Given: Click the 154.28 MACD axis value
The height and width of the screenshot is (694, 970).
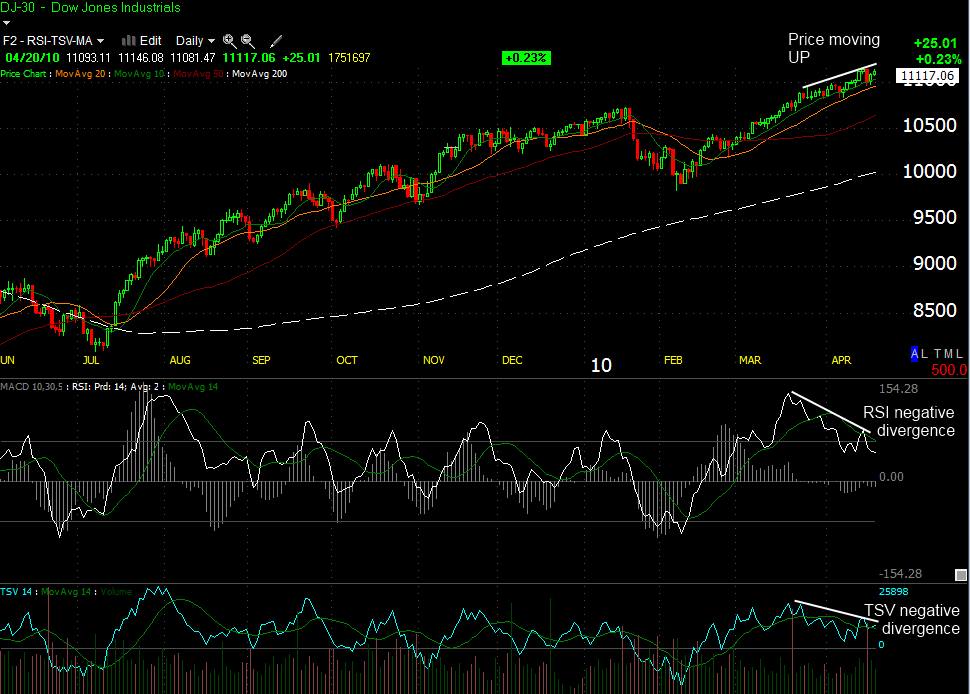Looking at the screenshot, I should (x=898, y=389).
